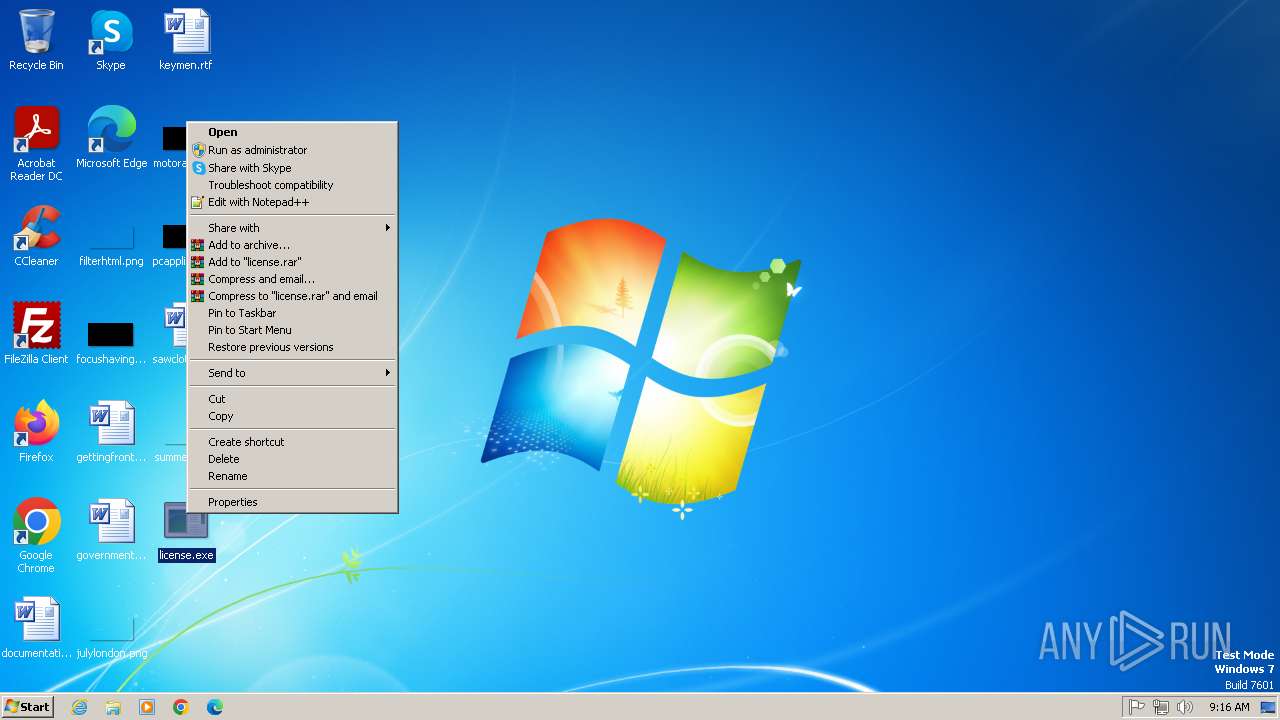Select the Microsoft Edge desktop shortcut

[111, 138]
